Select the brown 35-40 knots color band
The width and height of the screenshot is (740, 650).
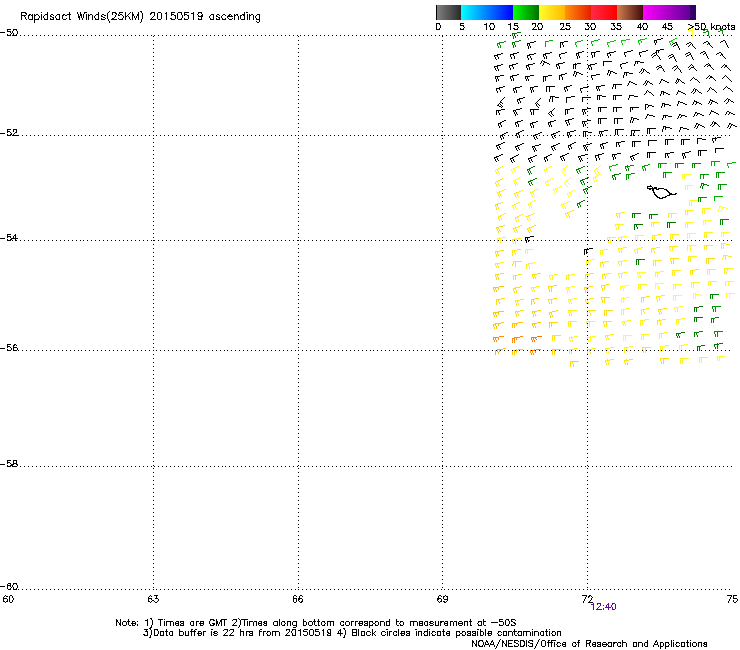coord(630,12)
